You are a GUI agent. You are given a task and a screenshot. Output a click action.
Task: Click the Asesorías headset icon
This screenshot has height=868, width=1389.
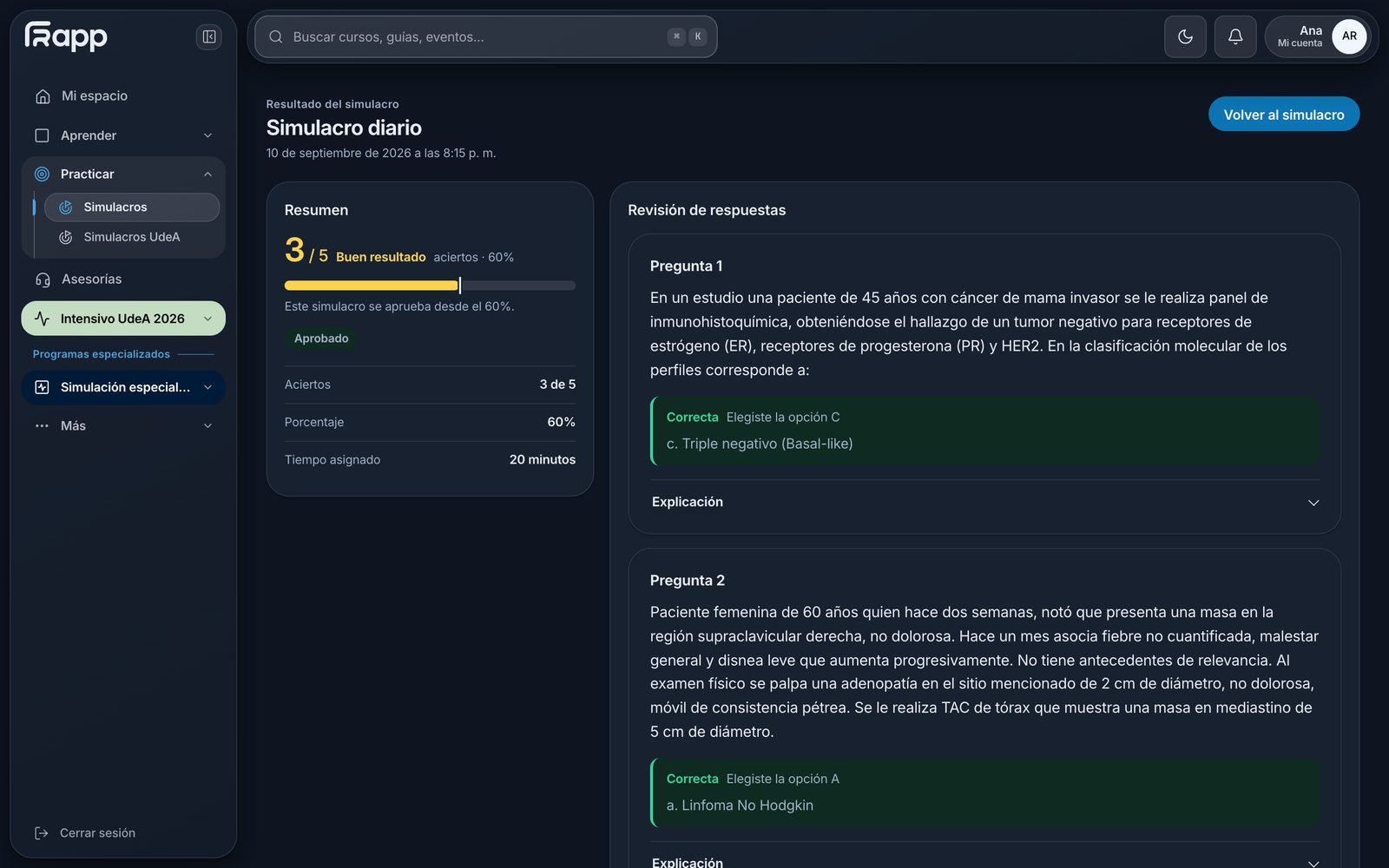43,279
